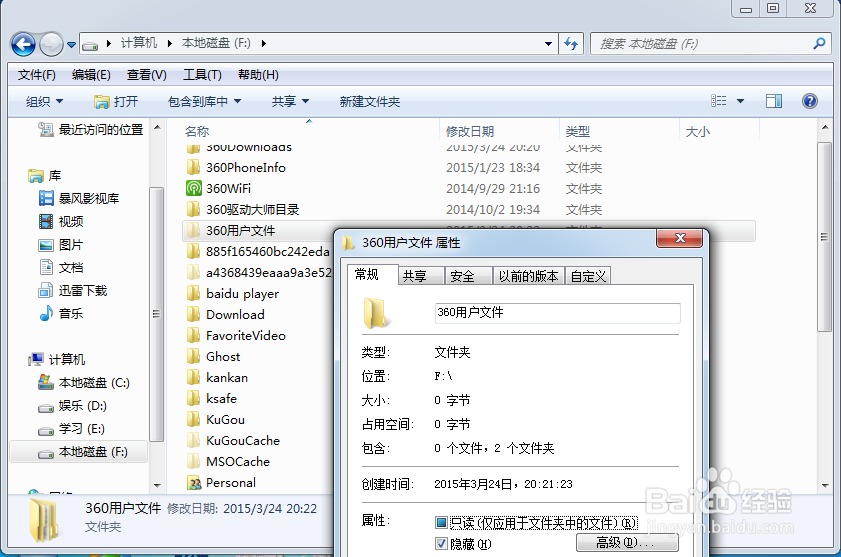The width and height of the screenshot is (841, 557).
Task: Click the Back navigation arrow
Action: coord(23,44)
